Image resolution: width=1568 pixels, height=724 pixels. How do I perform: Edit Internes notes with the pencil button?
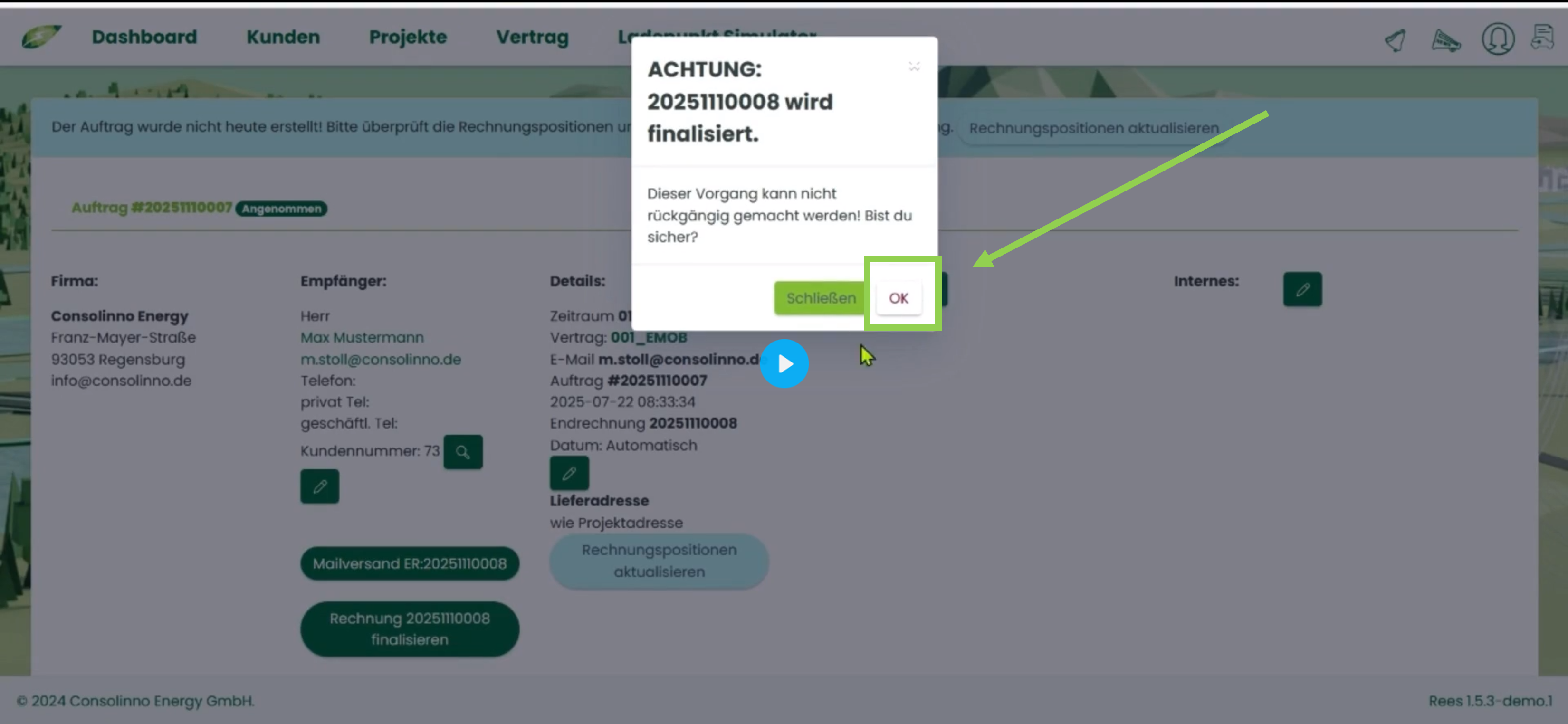[1302, 289]
